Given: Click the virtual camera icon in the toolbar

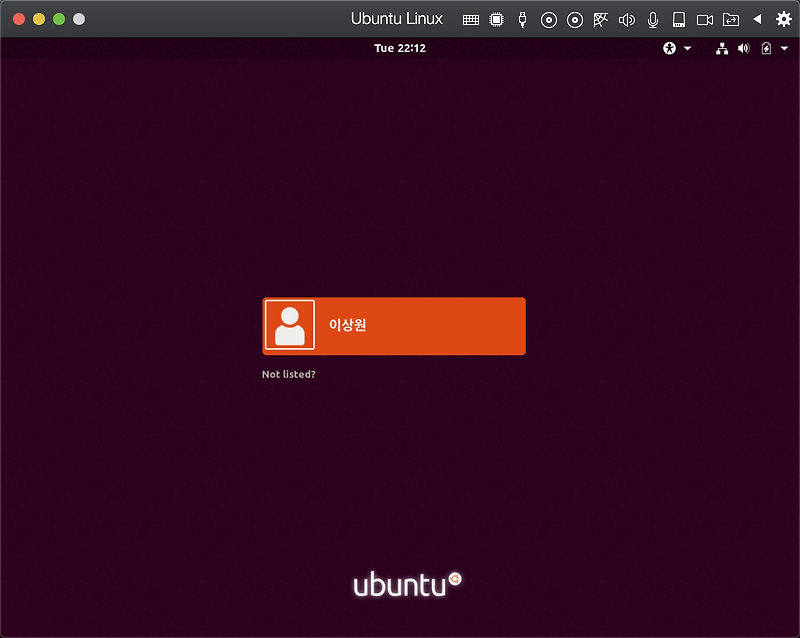Looking at the screenshot, I should [705, 18].
